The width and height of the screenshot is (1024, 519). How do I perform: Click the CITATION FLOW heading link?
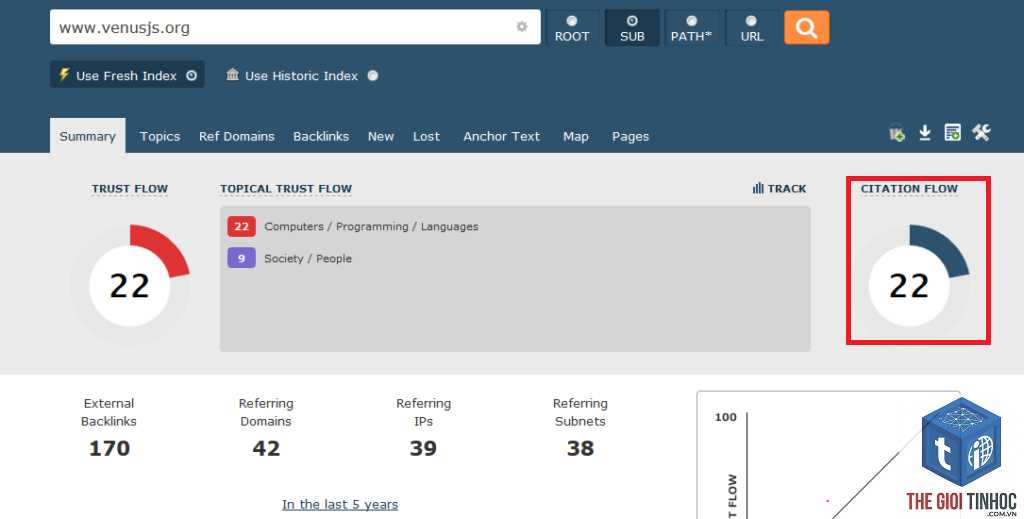(909, 189)
